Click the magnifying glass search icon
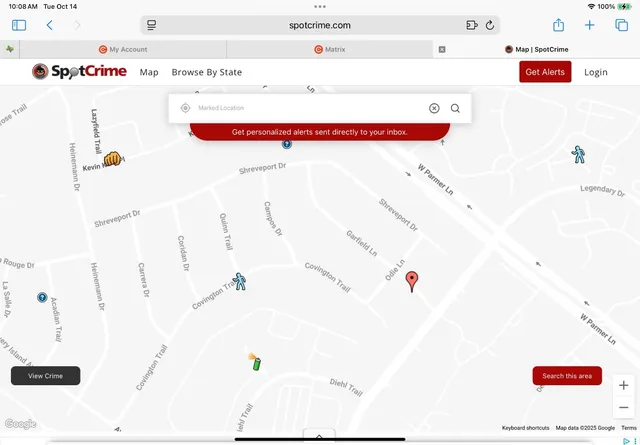 click(455, 108)
